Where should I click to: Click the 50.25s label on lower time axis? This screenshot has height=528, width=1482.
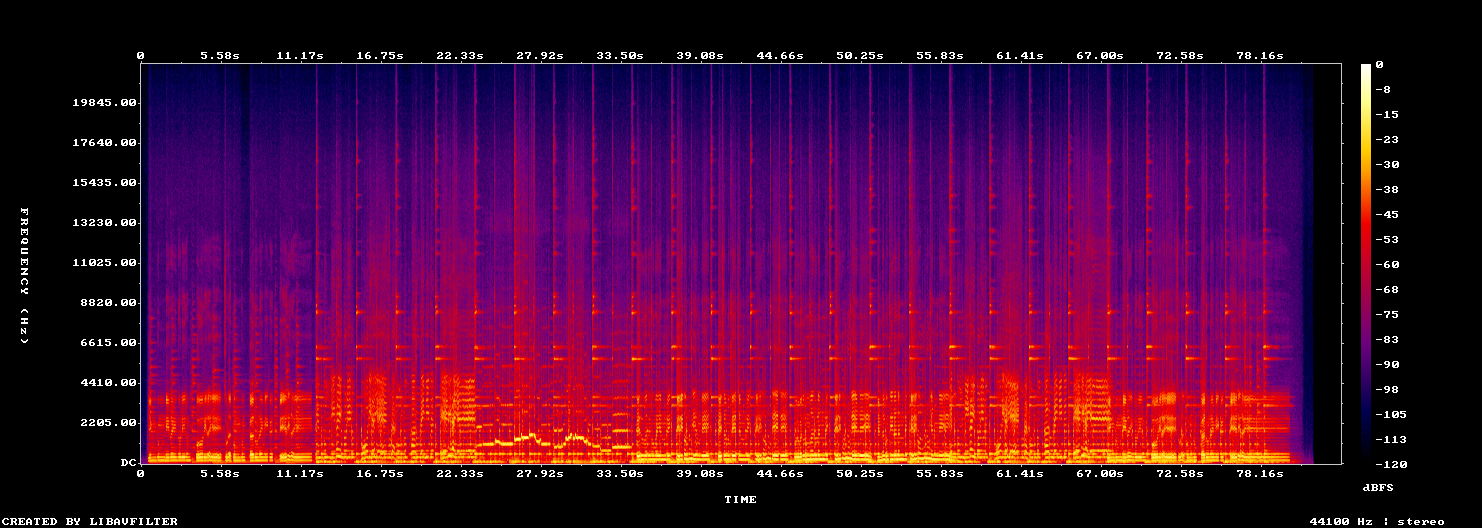pos(860,474)
